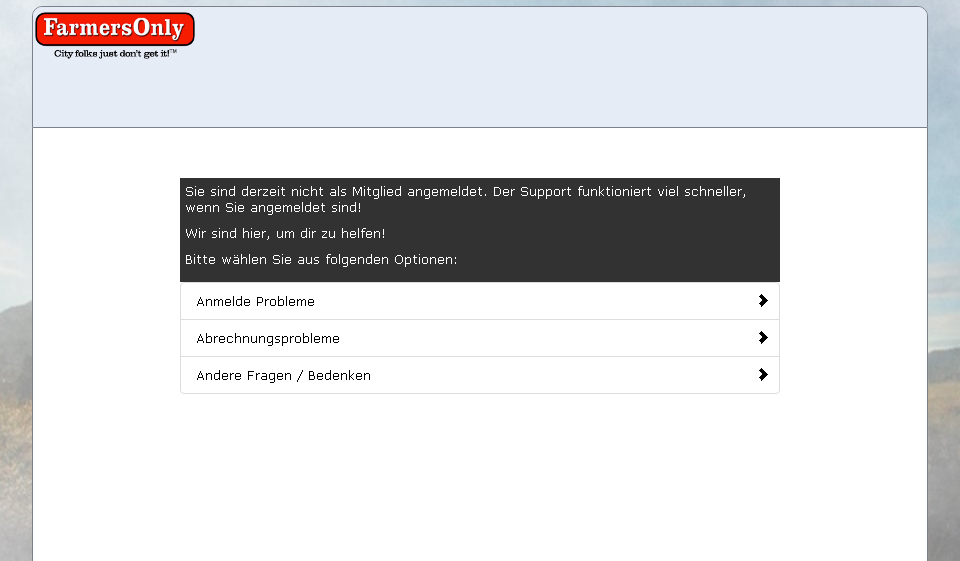Image resolution: width=960 pixels, height=561 pixels.
Task: Click the 'Wir sind hier, um dir zu helfen!' line
Action: click(x=285, y=233)
